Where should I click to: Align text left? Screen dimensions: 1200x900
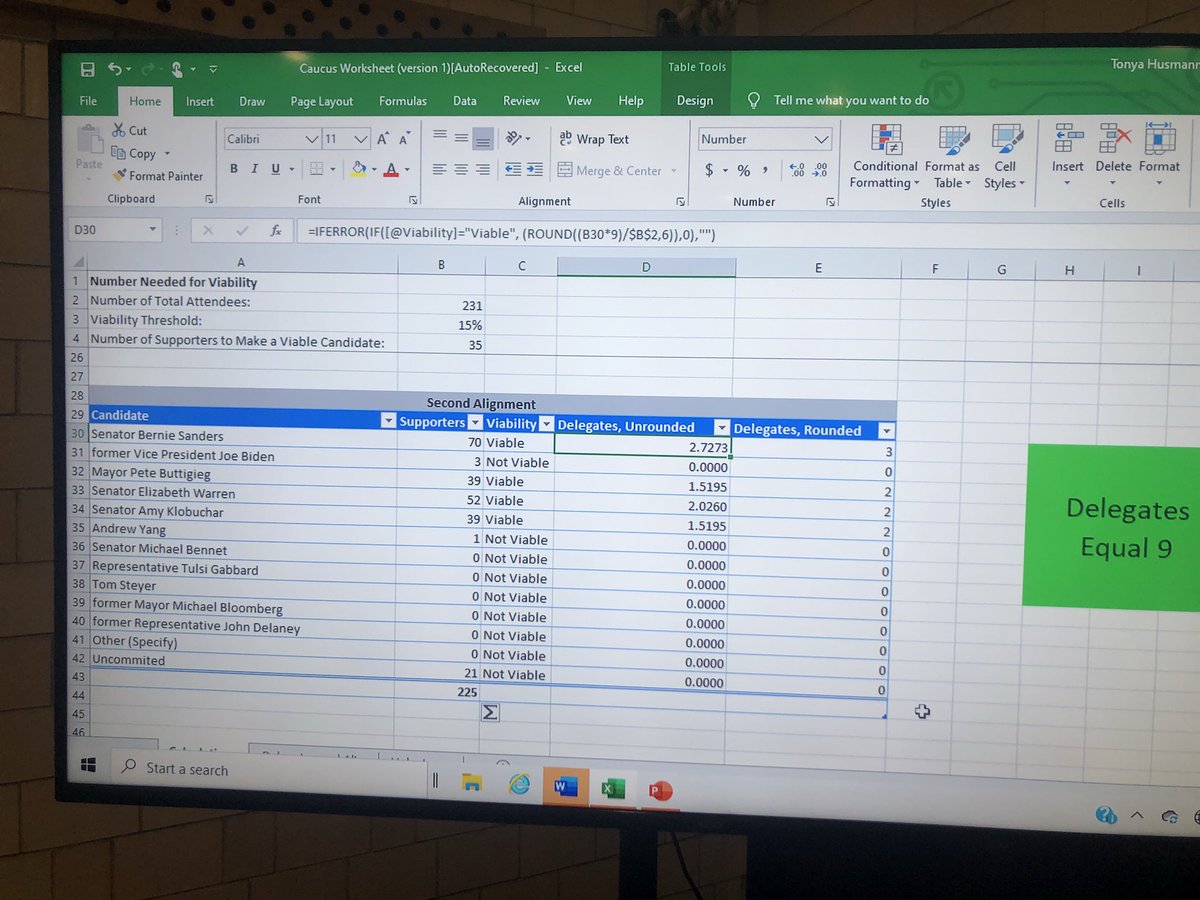click(440, 170)
